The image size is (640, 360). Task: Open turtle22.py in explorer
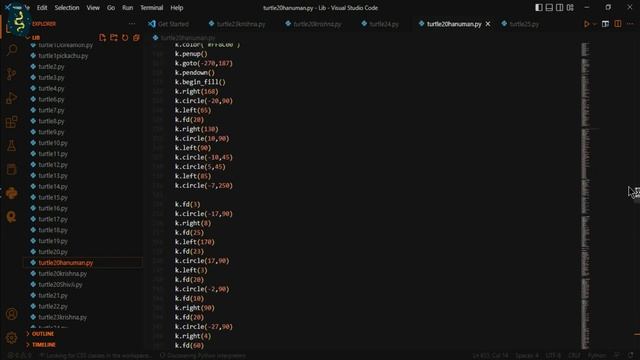[53, 306]
